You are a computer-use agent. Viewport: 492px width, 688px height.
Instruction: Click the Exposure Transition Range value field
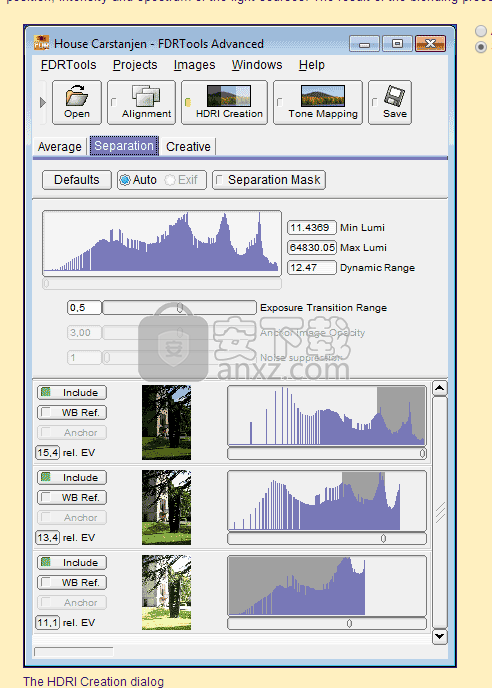[84, 308]
